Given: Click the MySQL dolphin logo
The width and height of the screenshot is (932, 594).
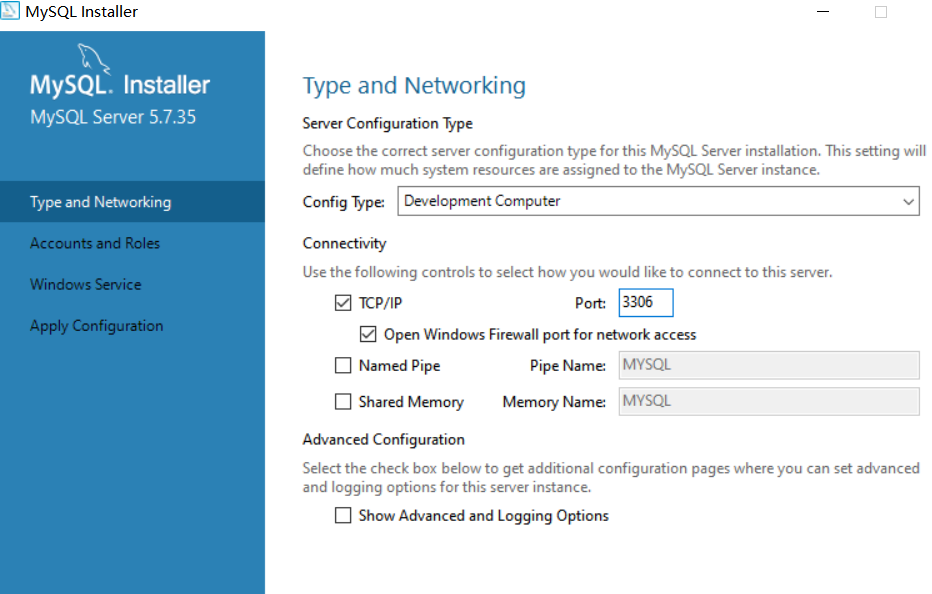Looking at the screenshot, I should point(94,59).
